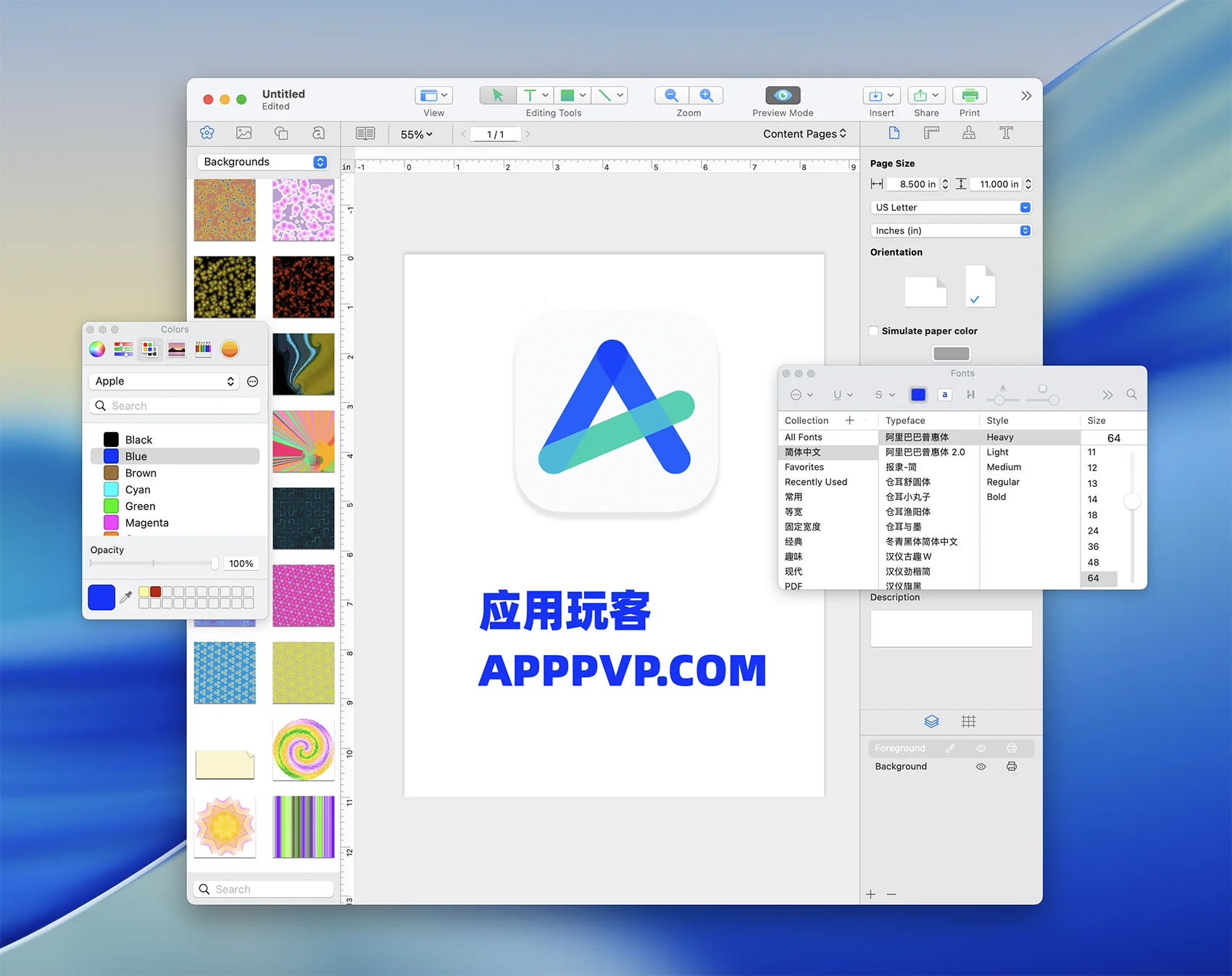Open the Insert toolbar menu

(882, 95)
